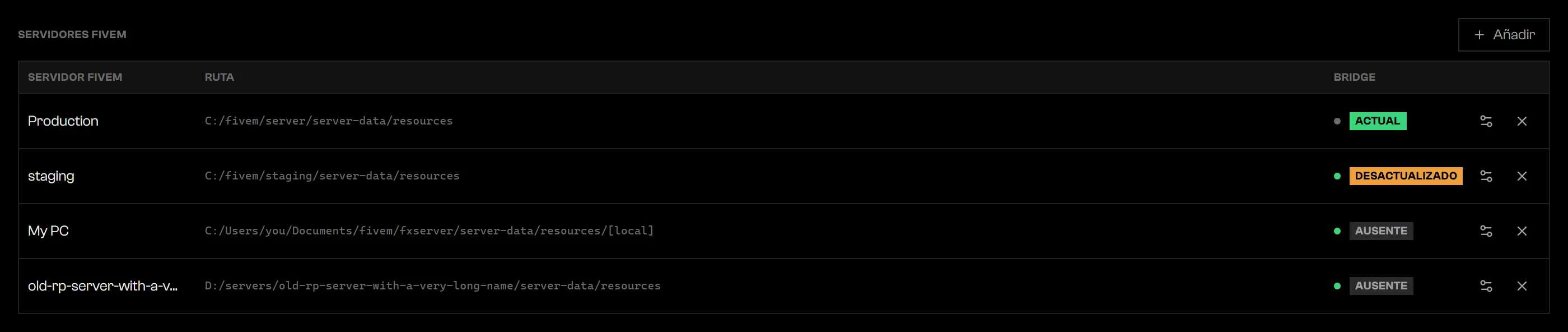Click the green ACTUAL bridge badge
This screenshot has width=1568, height=332.
[x=1378, y=121]
